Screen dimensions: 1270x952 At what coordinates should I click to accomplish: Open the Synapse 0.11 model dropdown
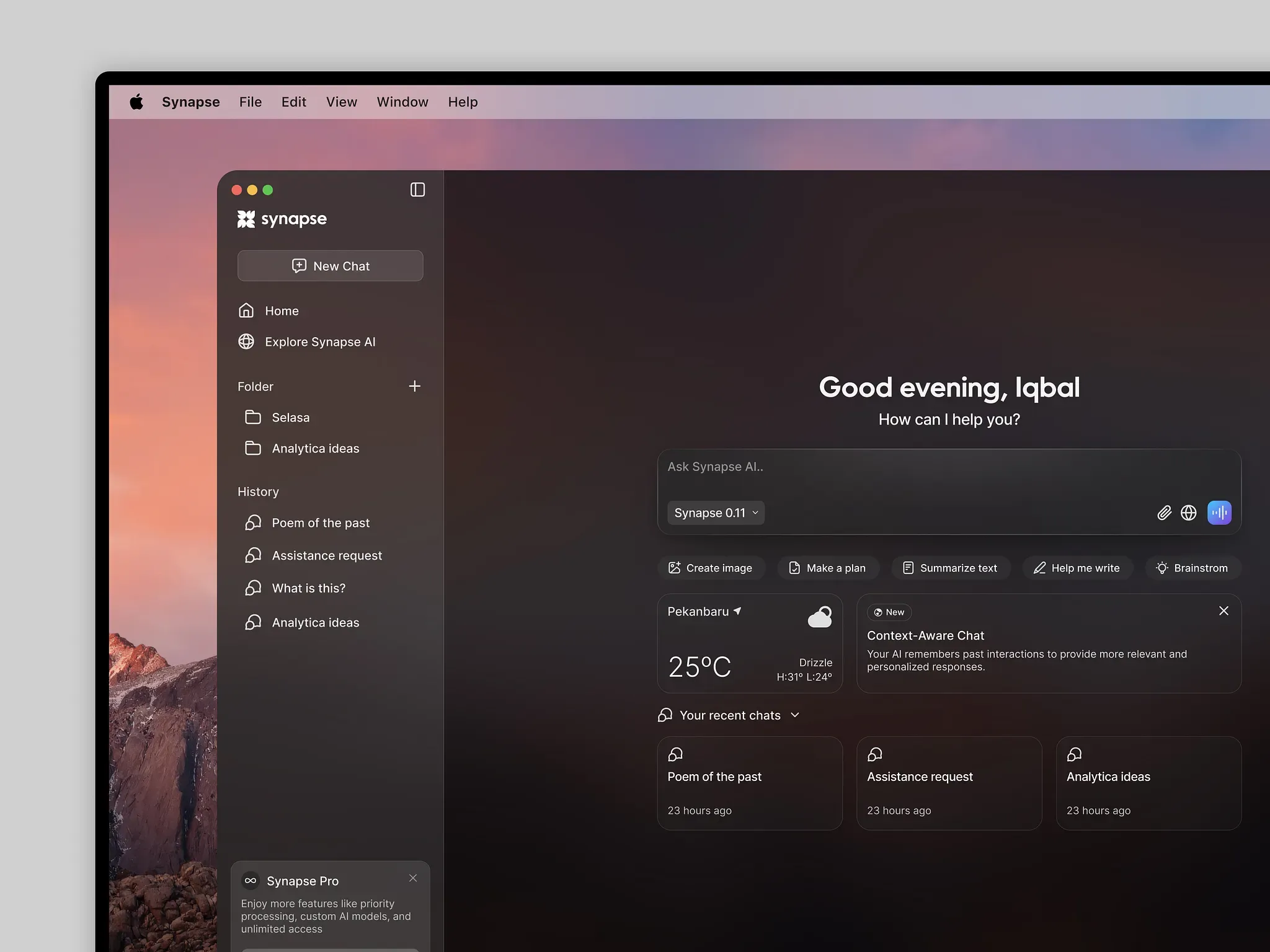tap(716, 513)
